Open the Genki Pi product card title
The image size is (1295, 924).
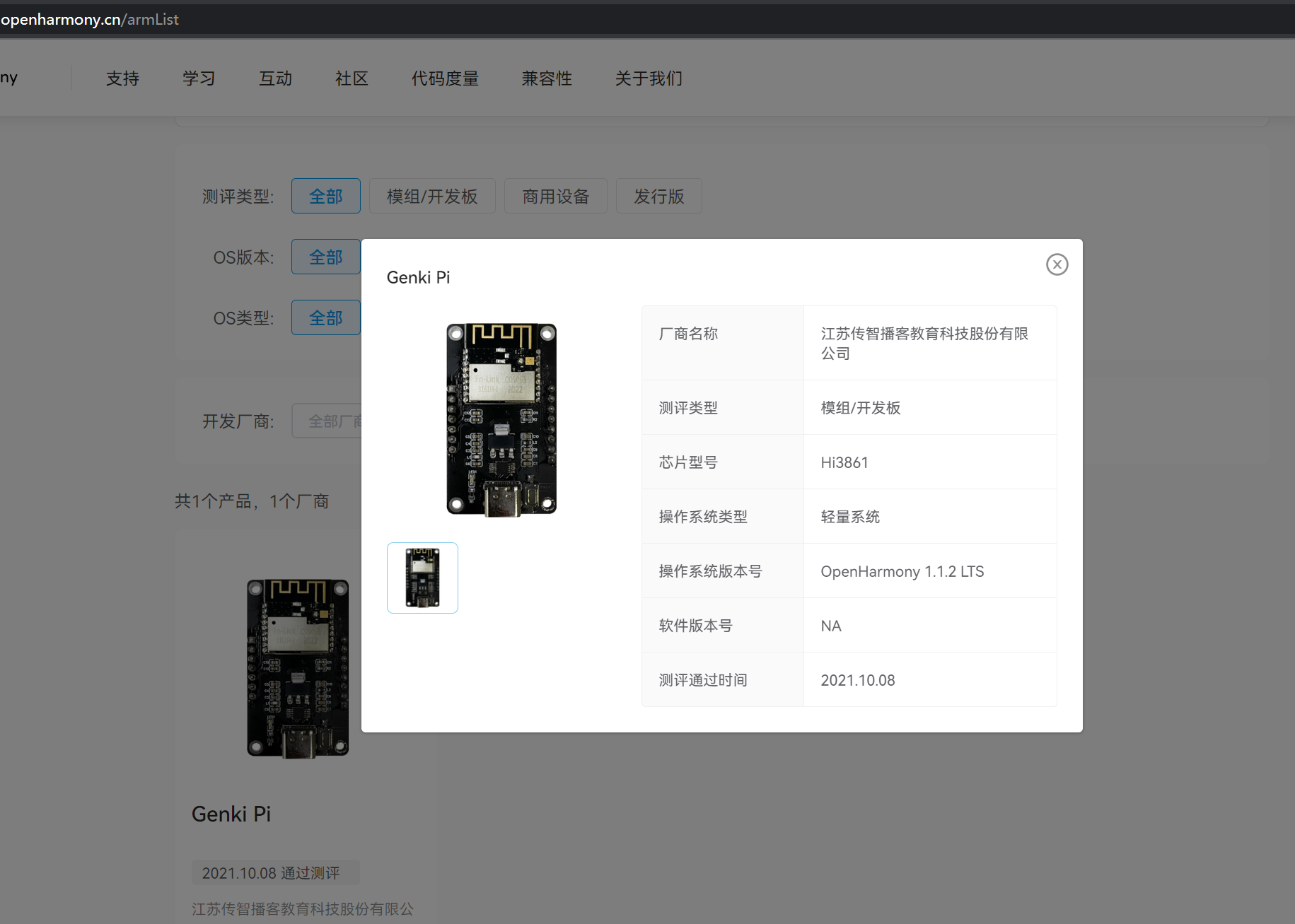point(231,814)
